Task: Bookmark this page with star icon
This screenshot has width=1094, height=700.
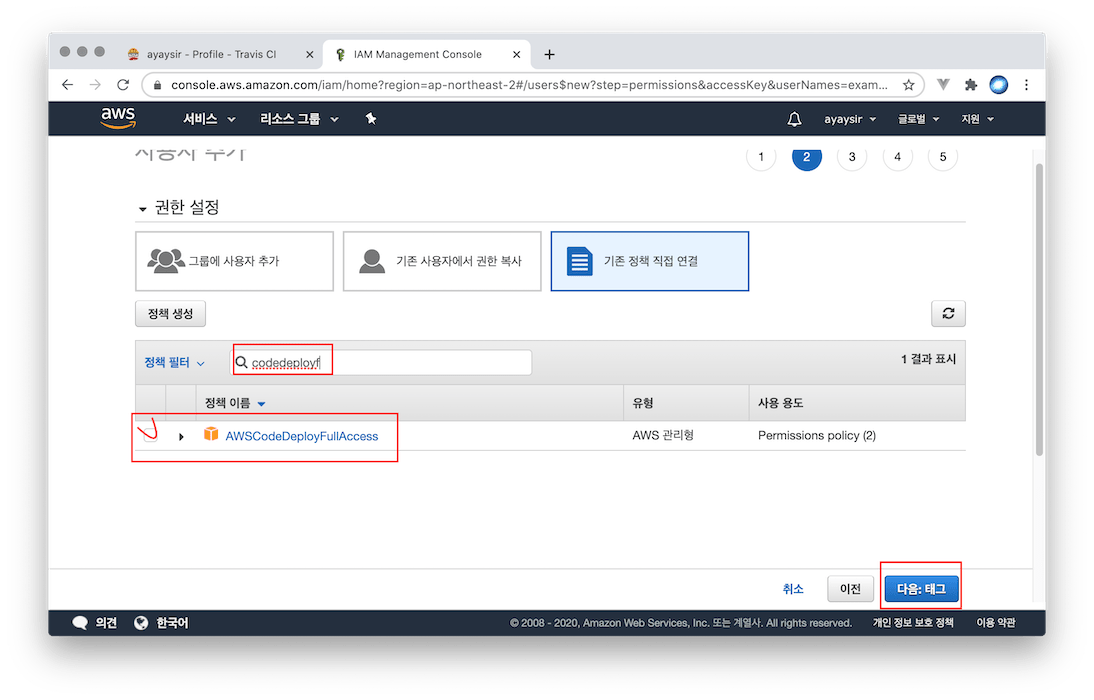Action: [x=909, y=85]
